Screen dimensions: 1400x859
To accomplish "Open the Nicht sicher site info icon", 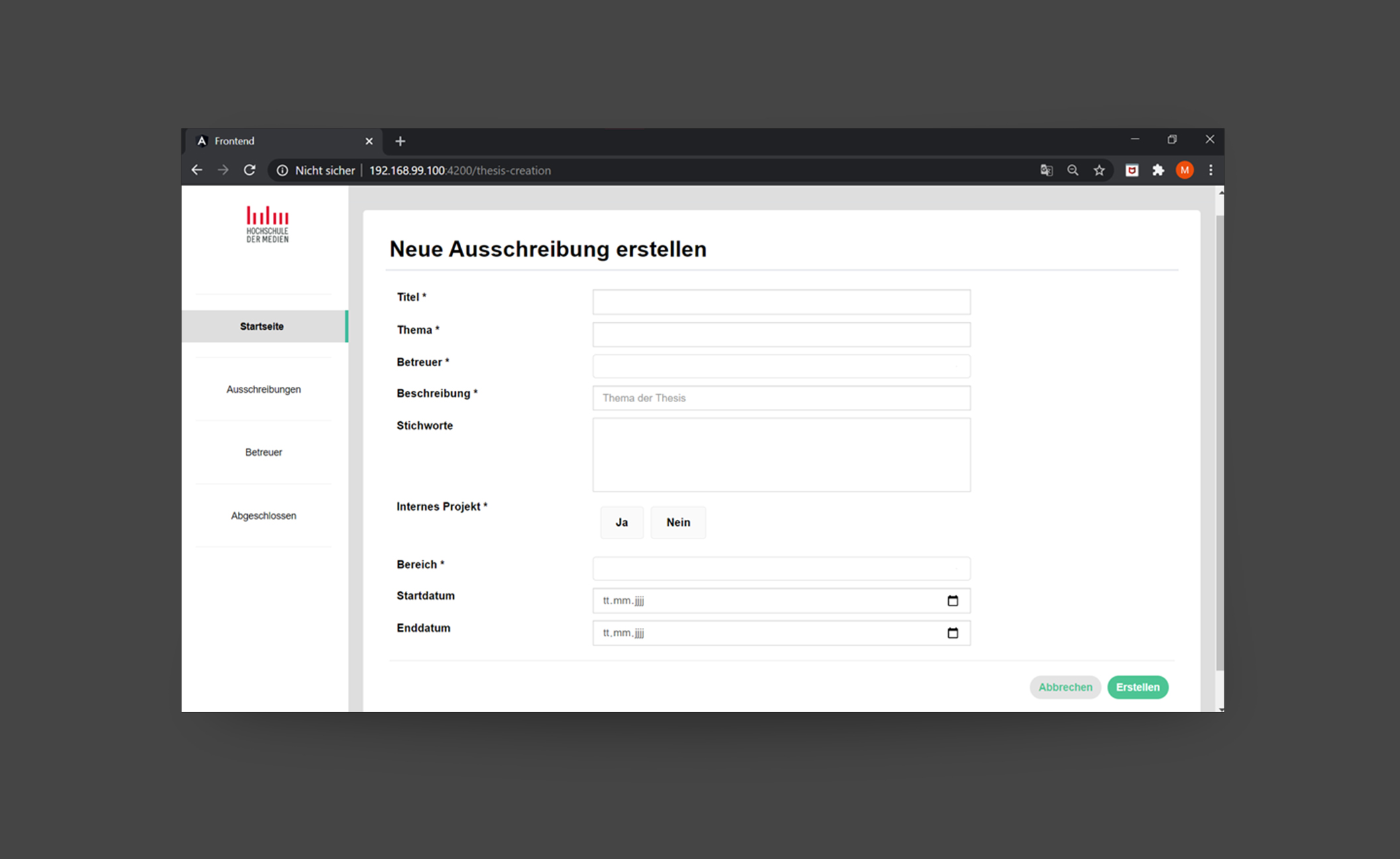I will [282, 171].
